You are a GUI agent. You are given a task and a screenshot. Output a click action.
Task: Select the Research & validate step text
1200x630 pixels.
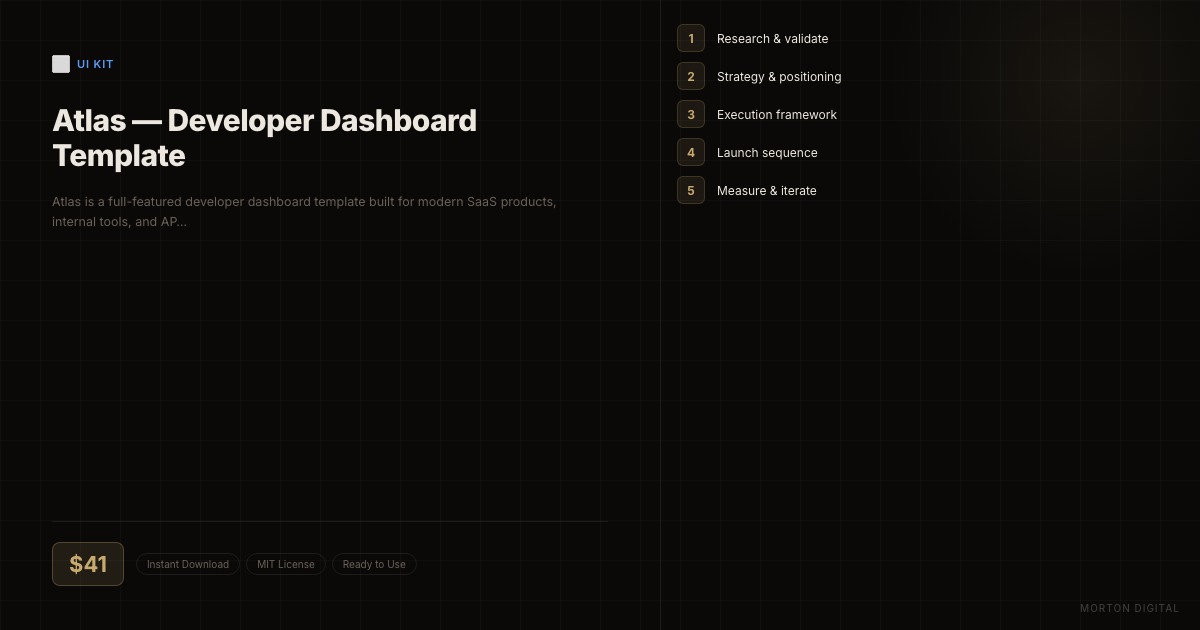pos(772,39)
